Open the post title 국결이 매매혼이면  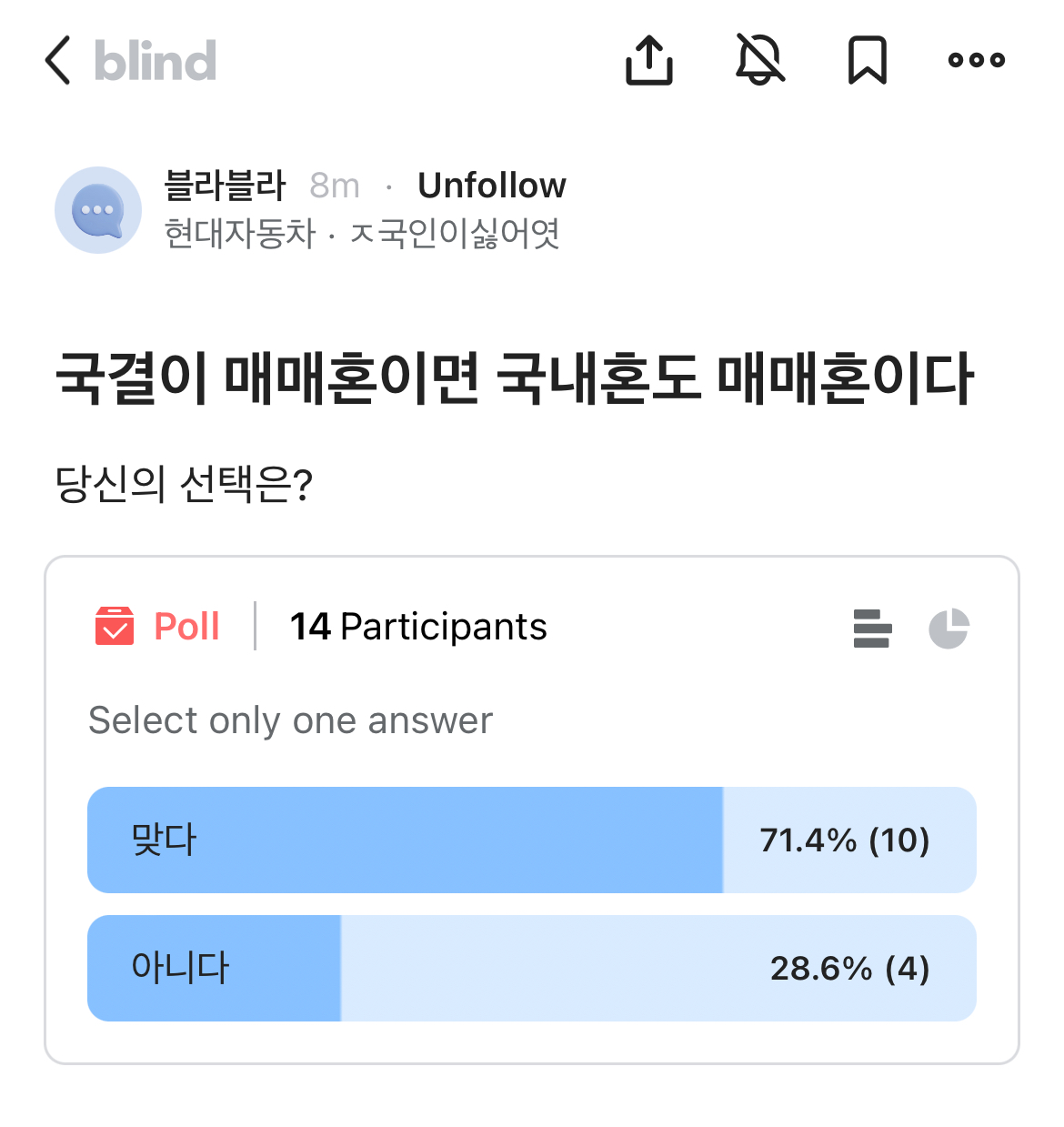[x=515, y=377]
